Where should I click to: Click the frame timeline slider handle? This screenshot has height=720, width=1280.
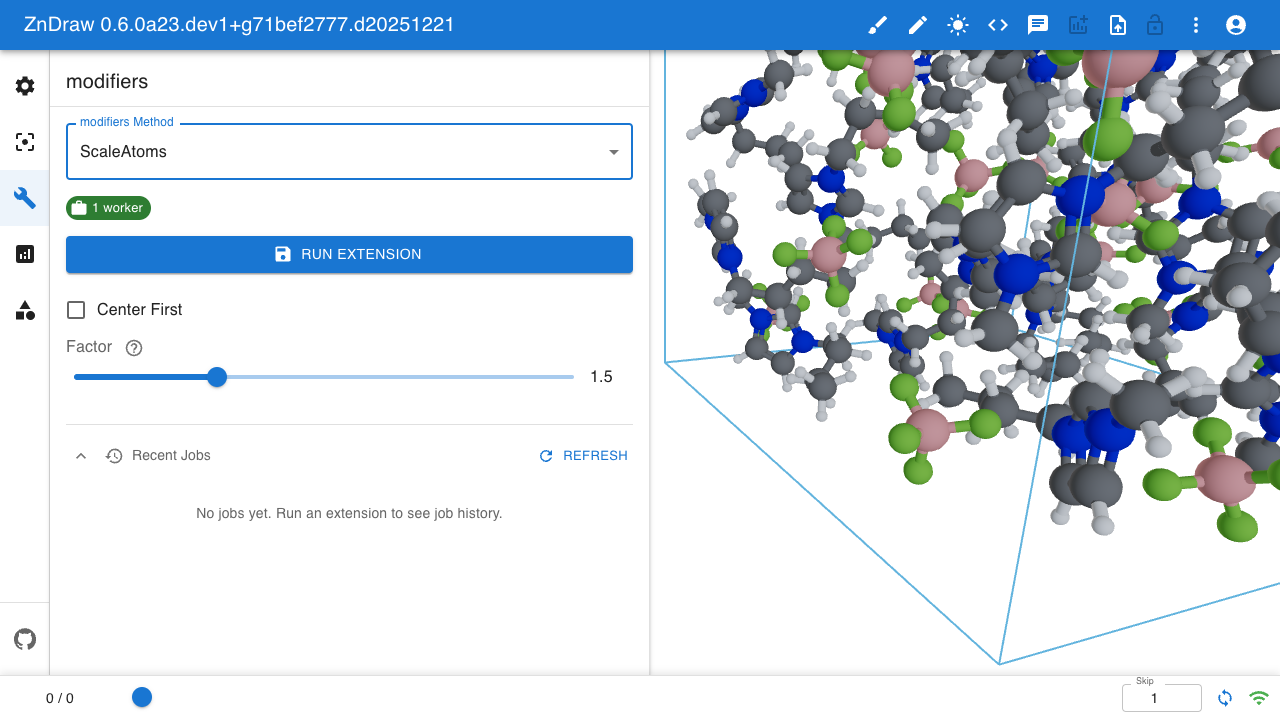(x=142, y=697)
